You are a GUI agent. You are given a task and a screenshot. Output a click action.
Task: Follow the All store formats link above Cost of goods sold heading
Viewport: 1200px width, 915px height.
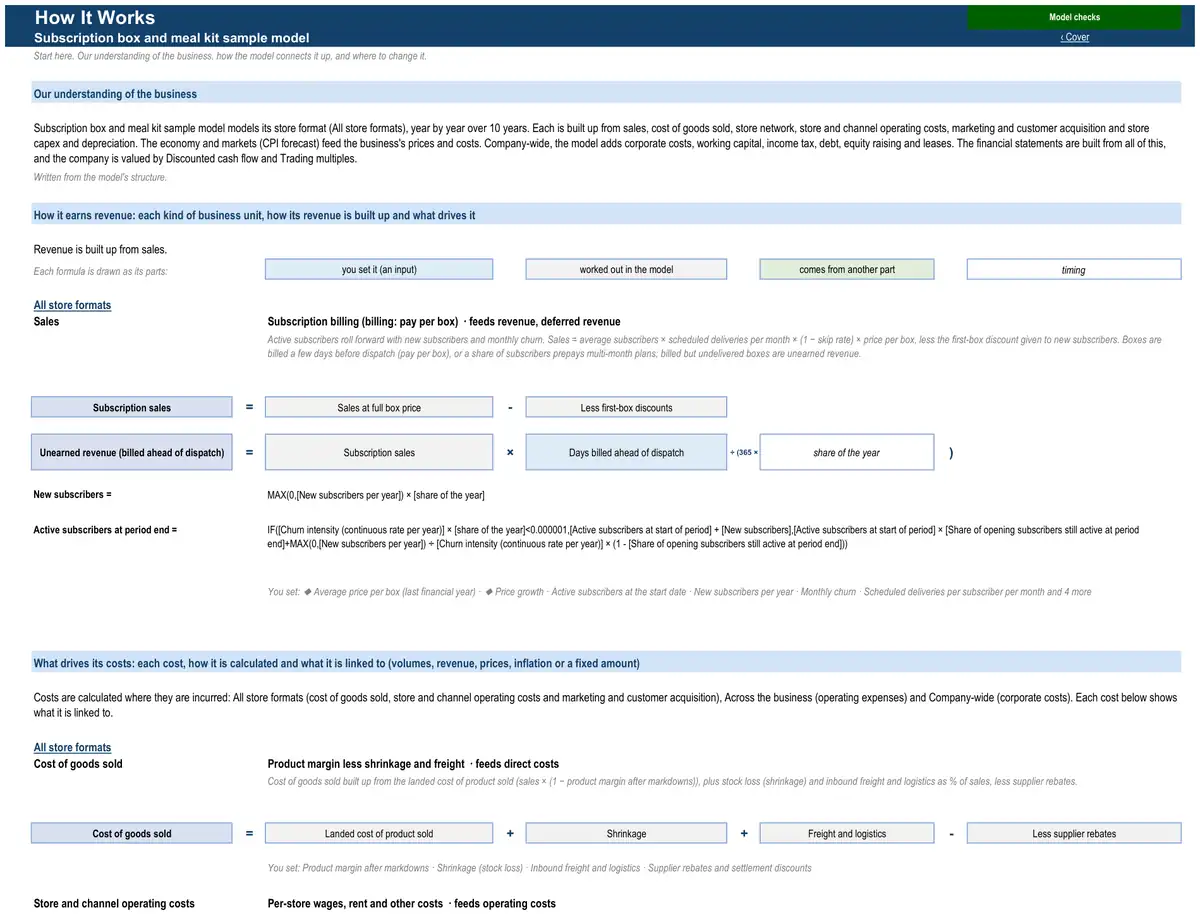[x=72, y=747]
